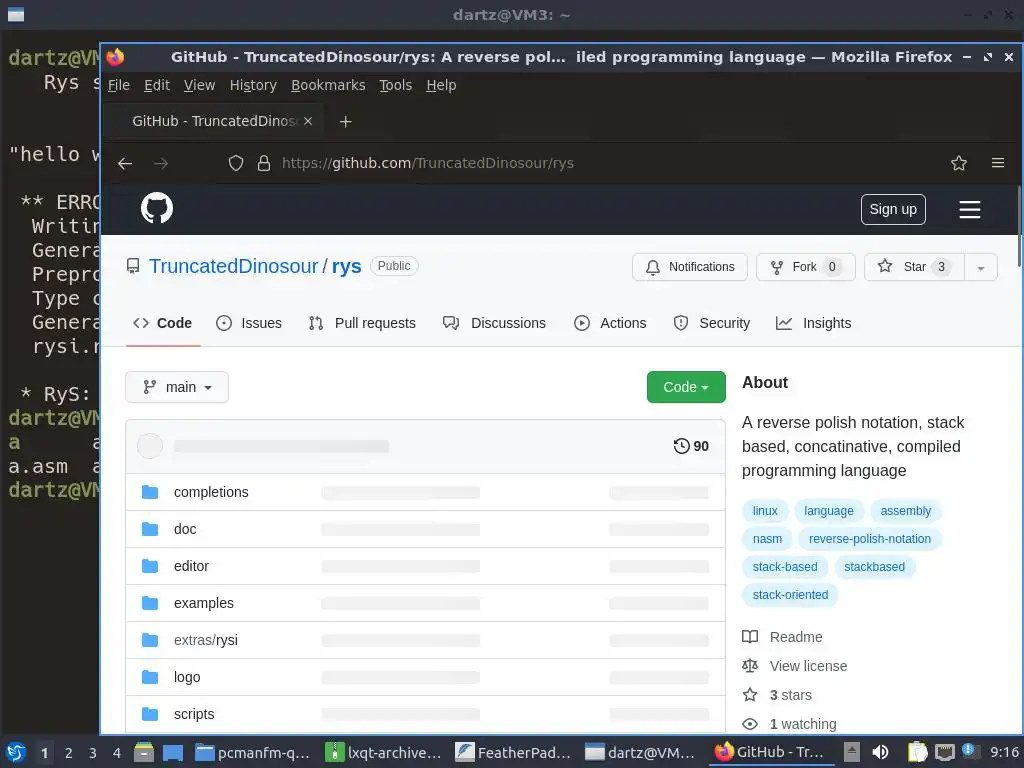The width and height of the screenshot is (1024, 768).
Task: Open the Star lists dropdown arrow
Action: [x=980, y=267]
